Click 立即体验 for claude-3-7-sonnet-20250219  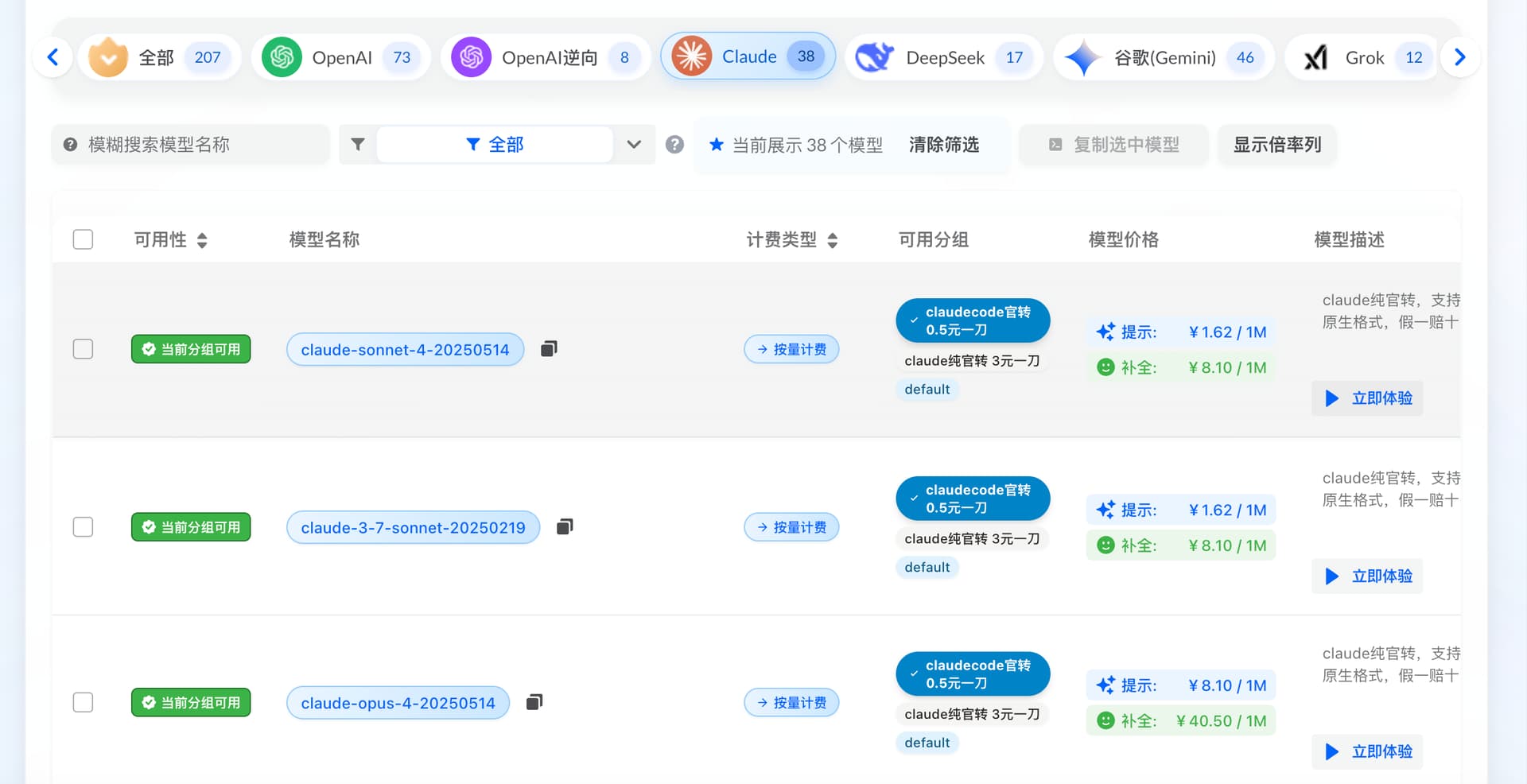(1367, 576)
